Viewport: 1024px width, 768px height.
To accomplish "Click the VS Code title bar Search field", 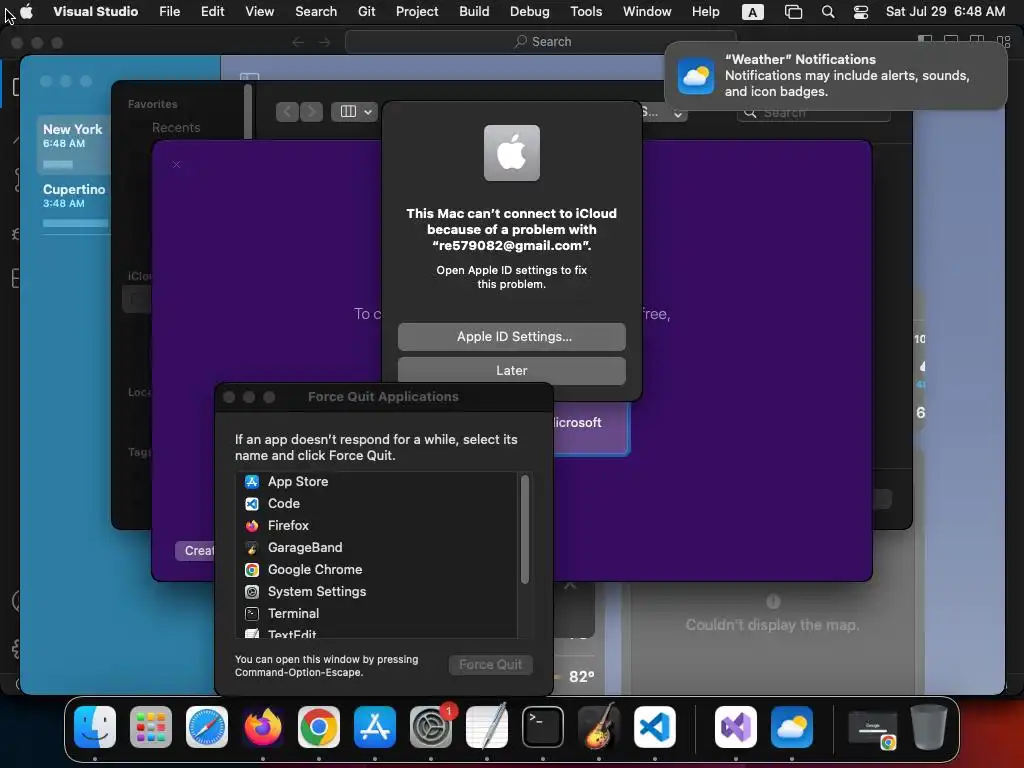I will pyautogui.click(x=541, y=42).
